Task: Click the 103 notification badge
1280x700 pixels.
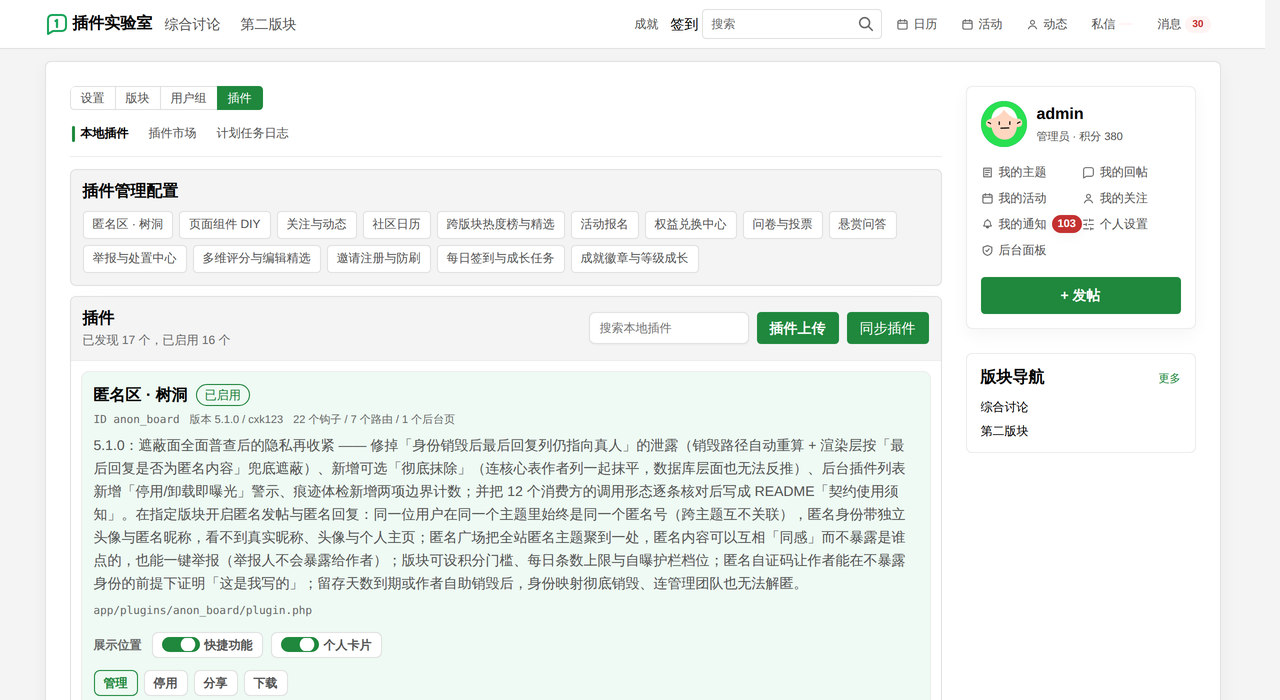Action: tap(1066, 224)
